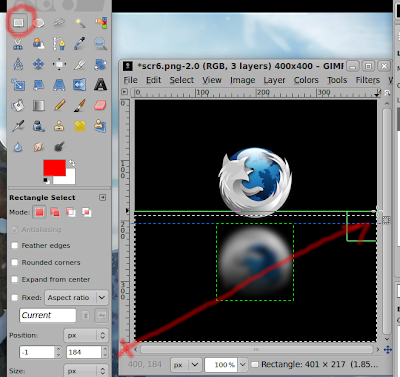Set selection mode to Add

point(55,212)
